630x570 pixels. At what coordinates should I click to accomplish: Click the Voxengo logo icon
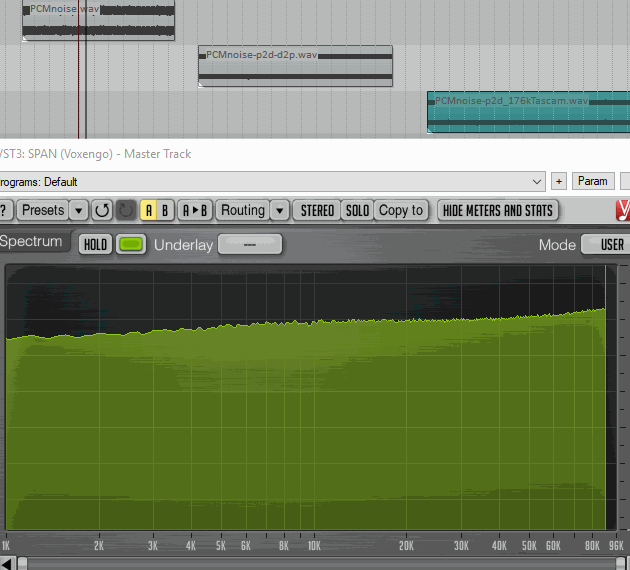coord(623,210)
